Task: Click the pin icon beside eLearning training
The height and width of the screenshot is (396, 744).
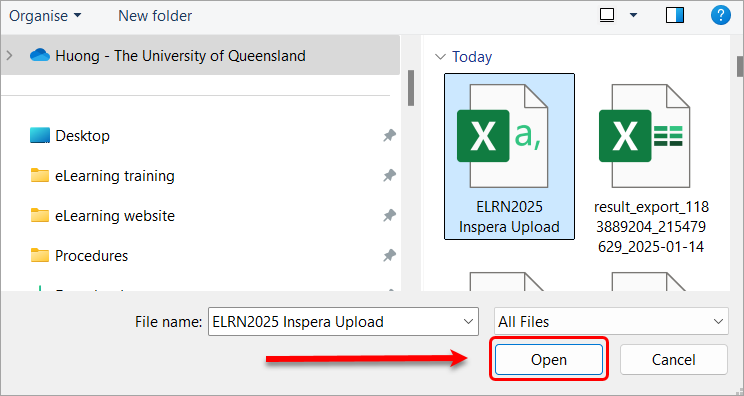Action: [389, 176]
